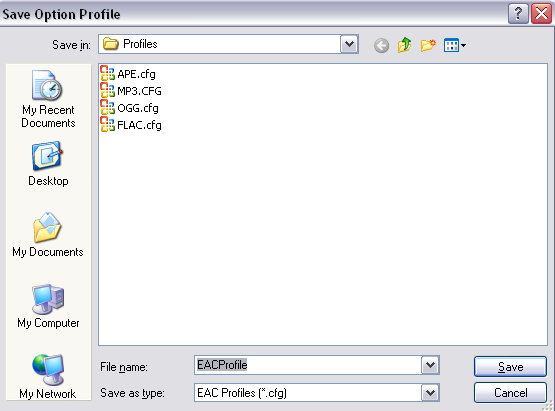Select My Computer in places bar
Screen dimensions: 555x411
click(48, 306)
